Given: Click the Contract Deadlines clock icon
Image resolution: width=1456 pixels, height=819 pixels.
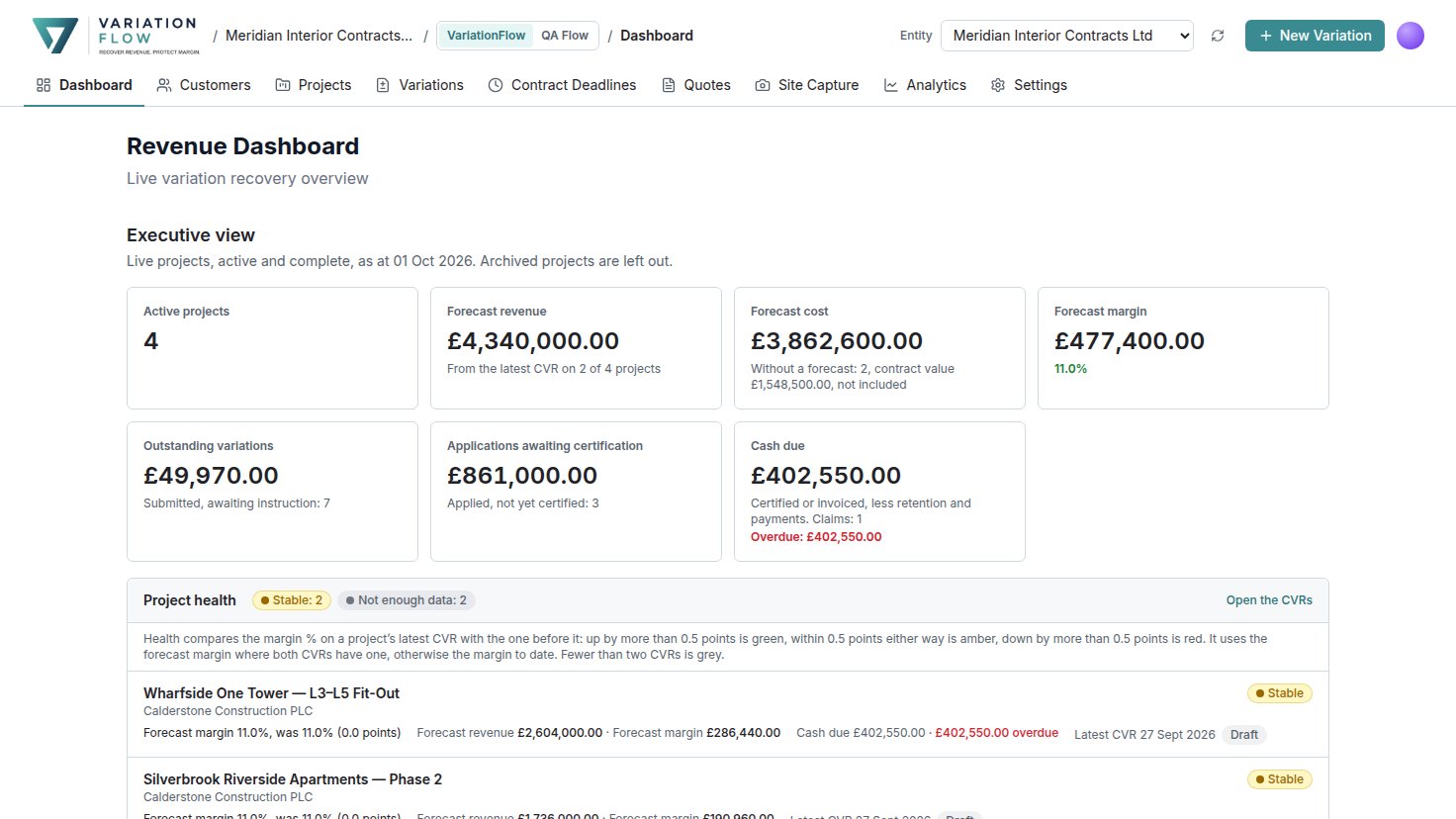Looking at the screenshot, I should pos(496,85).
